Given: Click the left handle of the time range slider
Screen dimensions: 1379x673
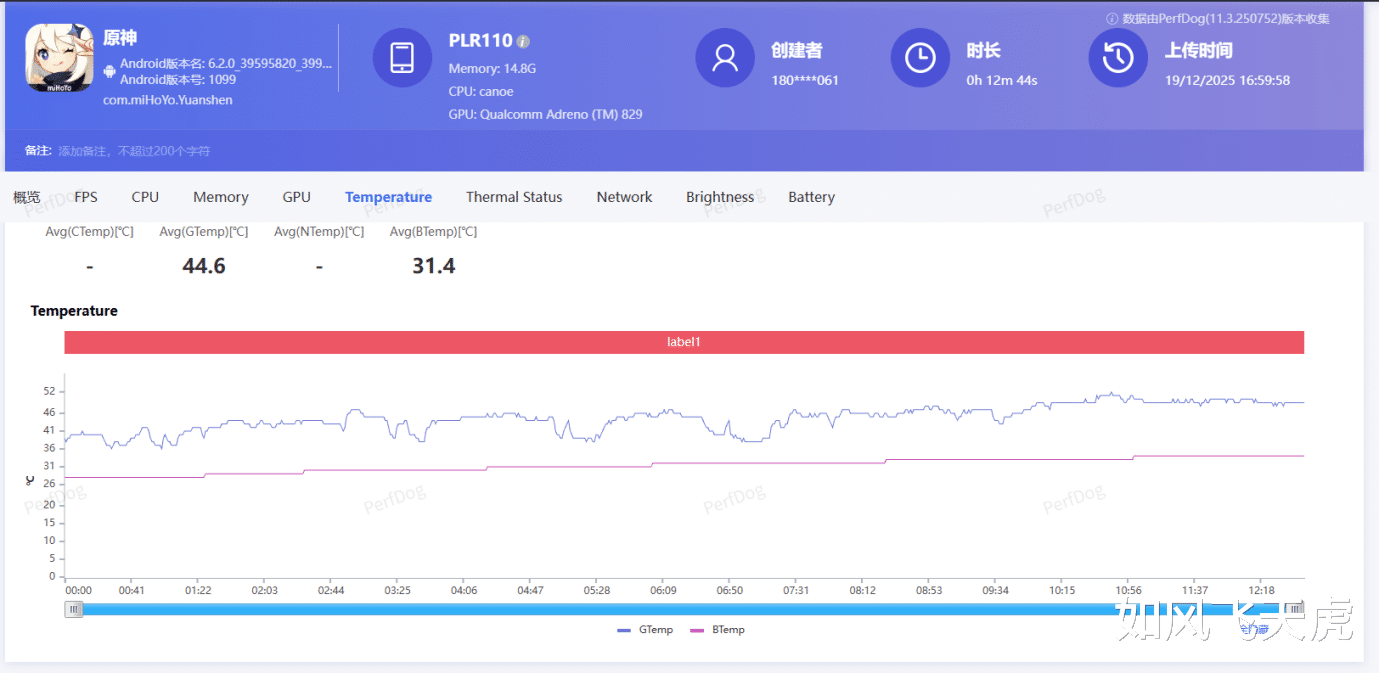Looking at the screenshot, I should coord(74,609).
